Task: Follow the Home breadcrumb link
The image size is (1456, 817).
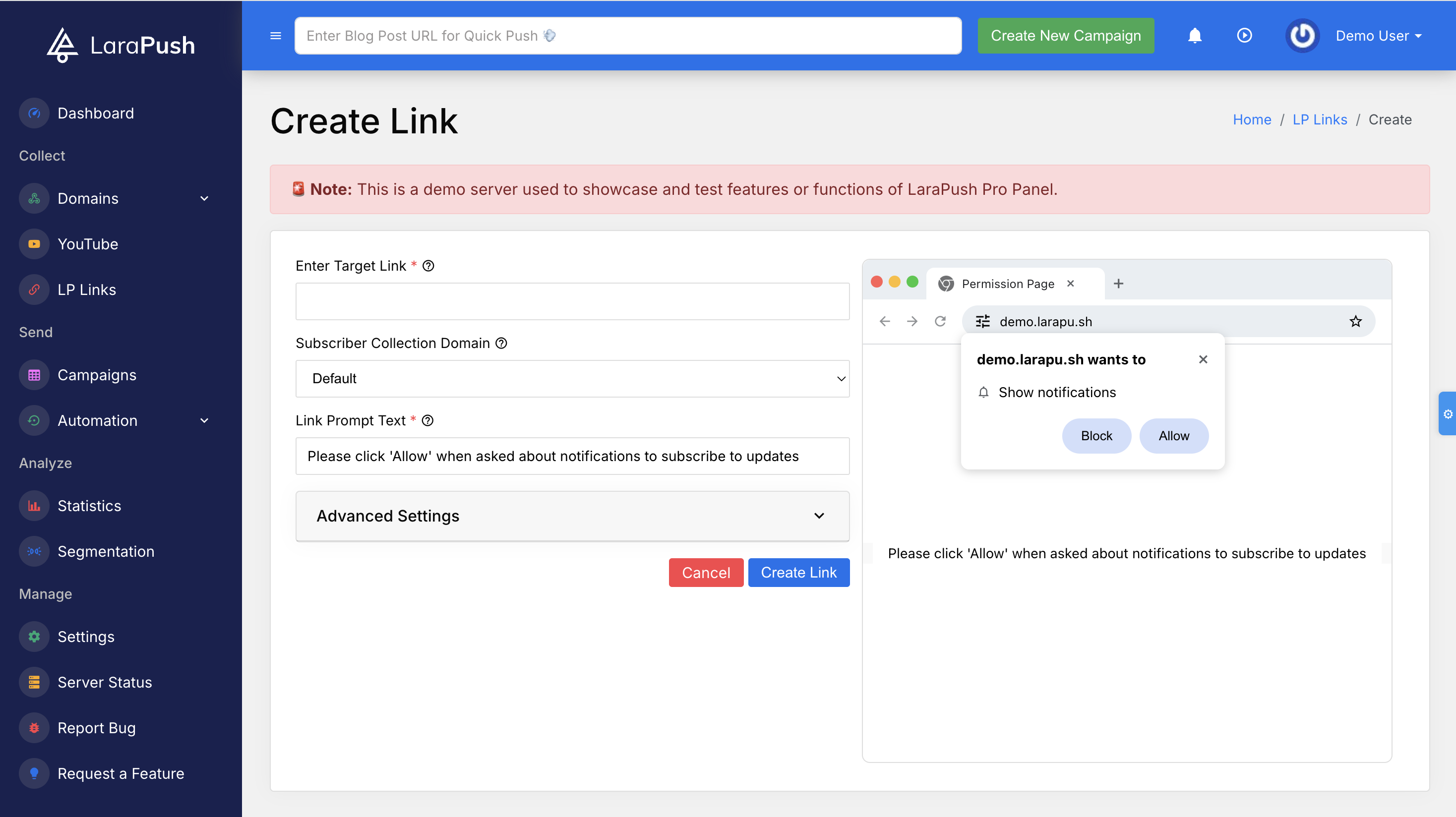Action: point(1251,120)
